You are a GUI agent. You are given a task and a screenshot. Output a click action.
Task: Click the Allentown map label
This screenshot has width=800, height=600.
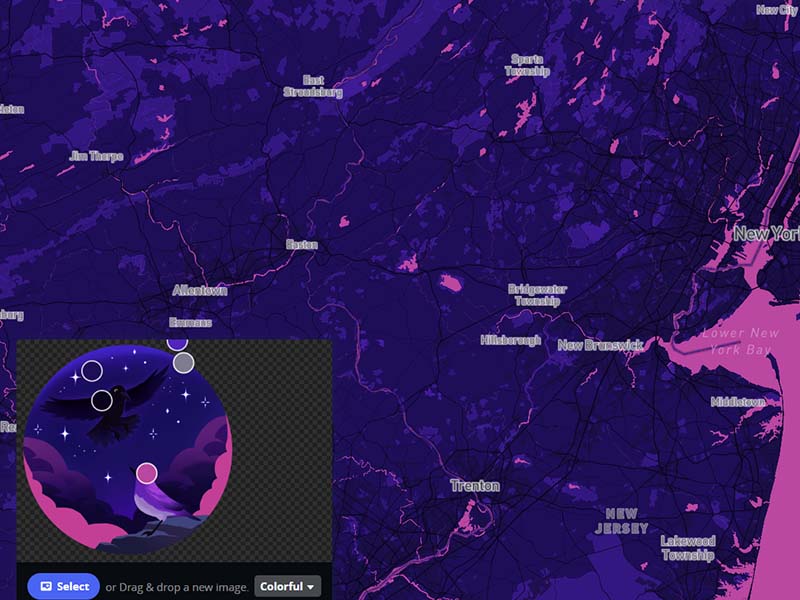201,289
